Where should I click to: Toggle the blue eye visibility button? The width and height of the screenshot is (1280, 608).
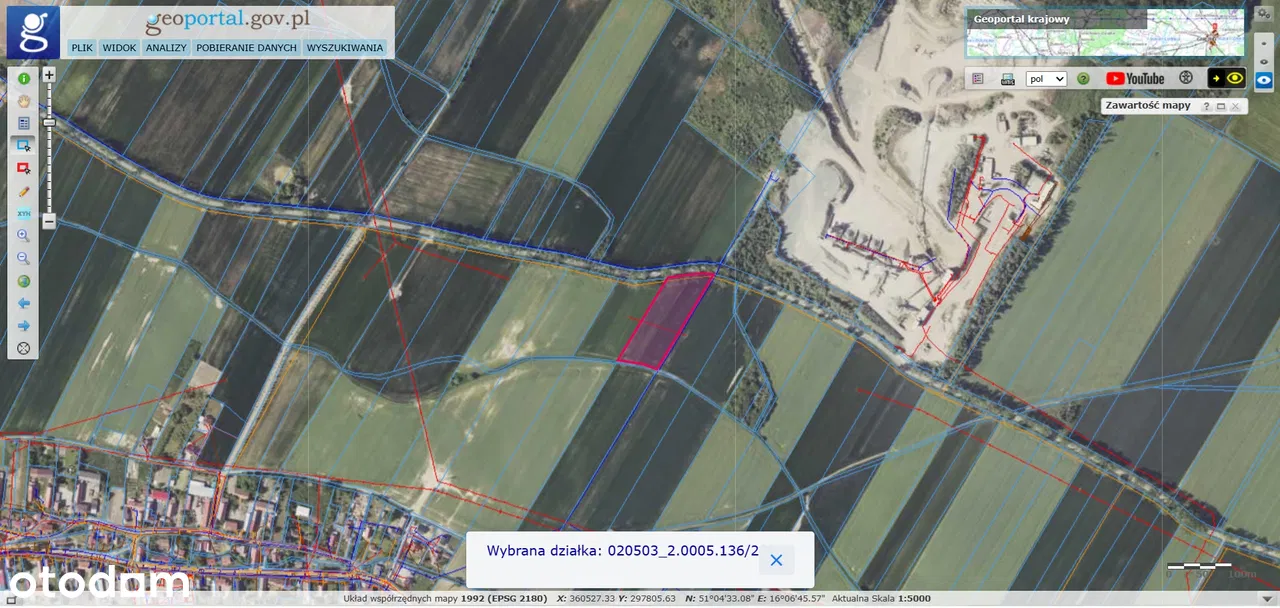[1264, 80]
